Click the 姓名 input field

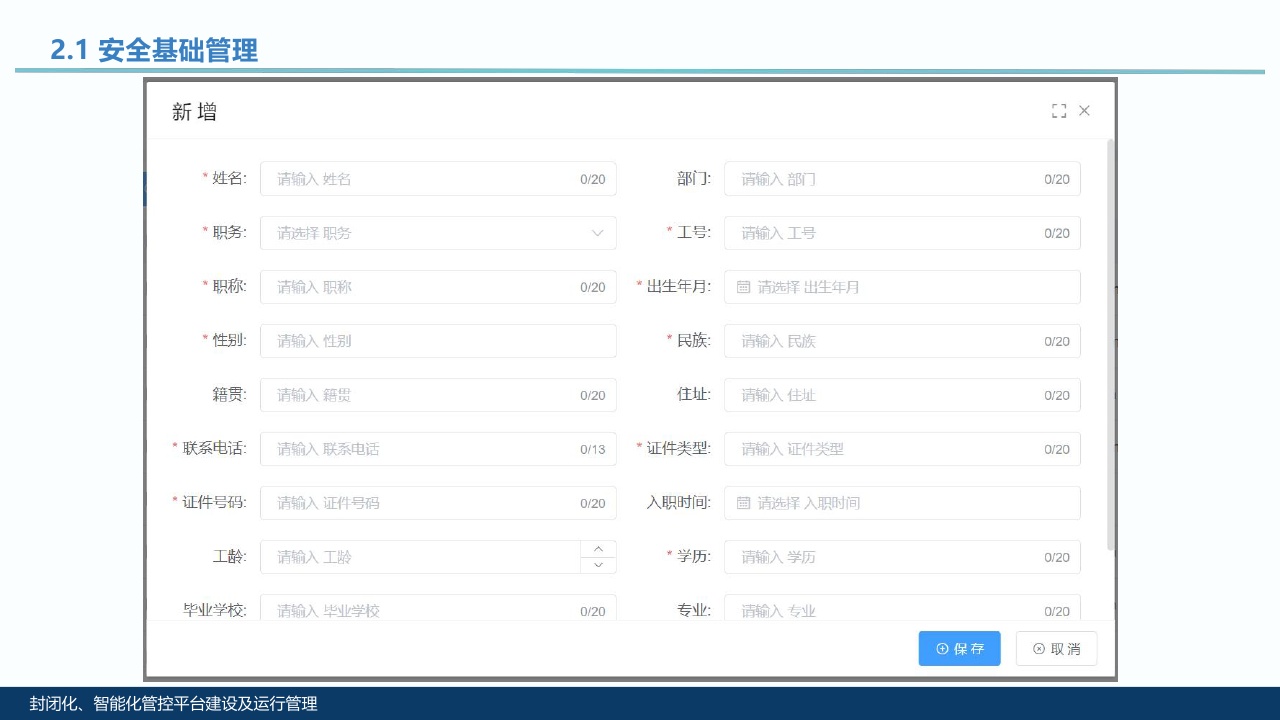coord(420,179)
